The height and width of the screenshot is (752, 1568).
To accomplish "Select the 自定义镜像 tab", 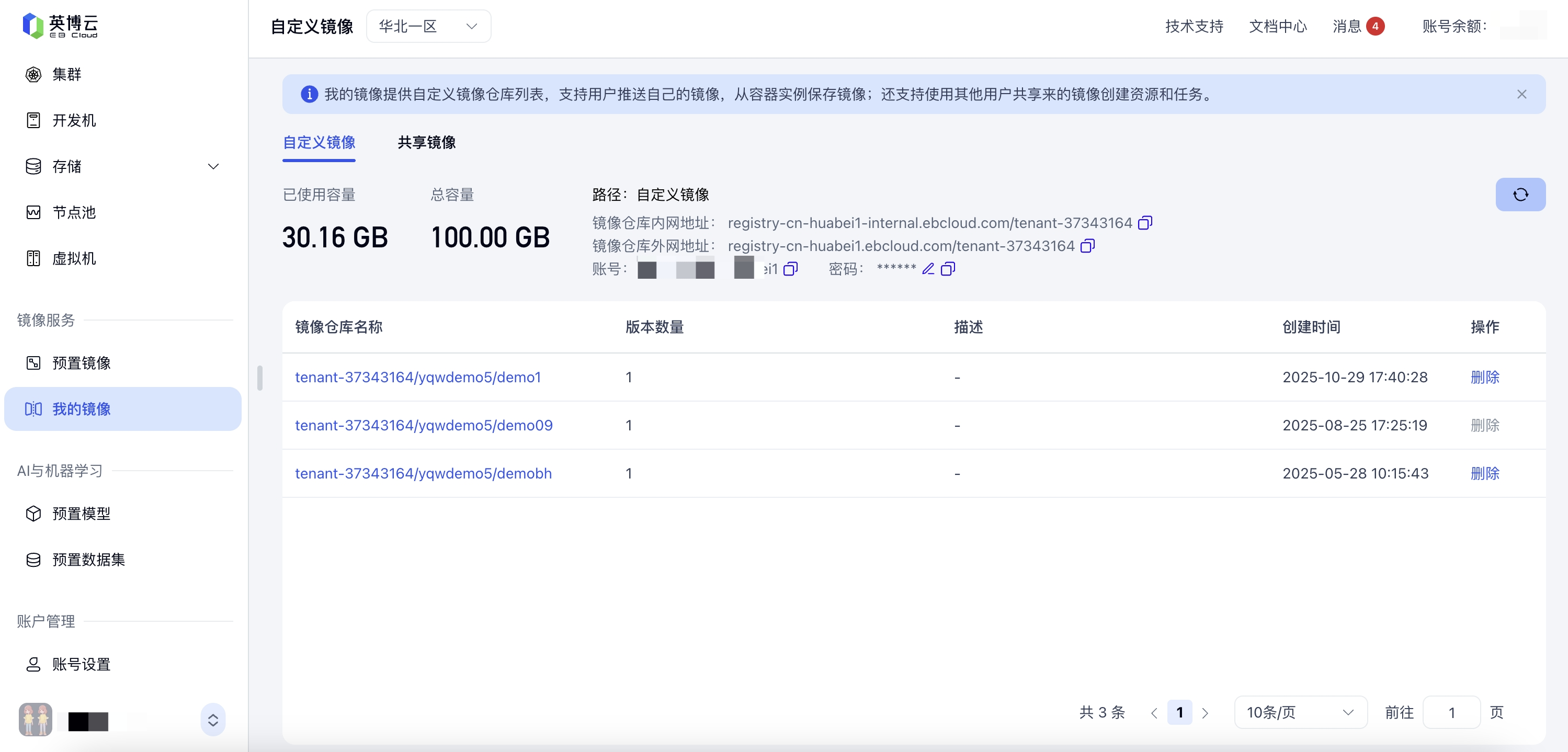I will click(x=319, y=142).
